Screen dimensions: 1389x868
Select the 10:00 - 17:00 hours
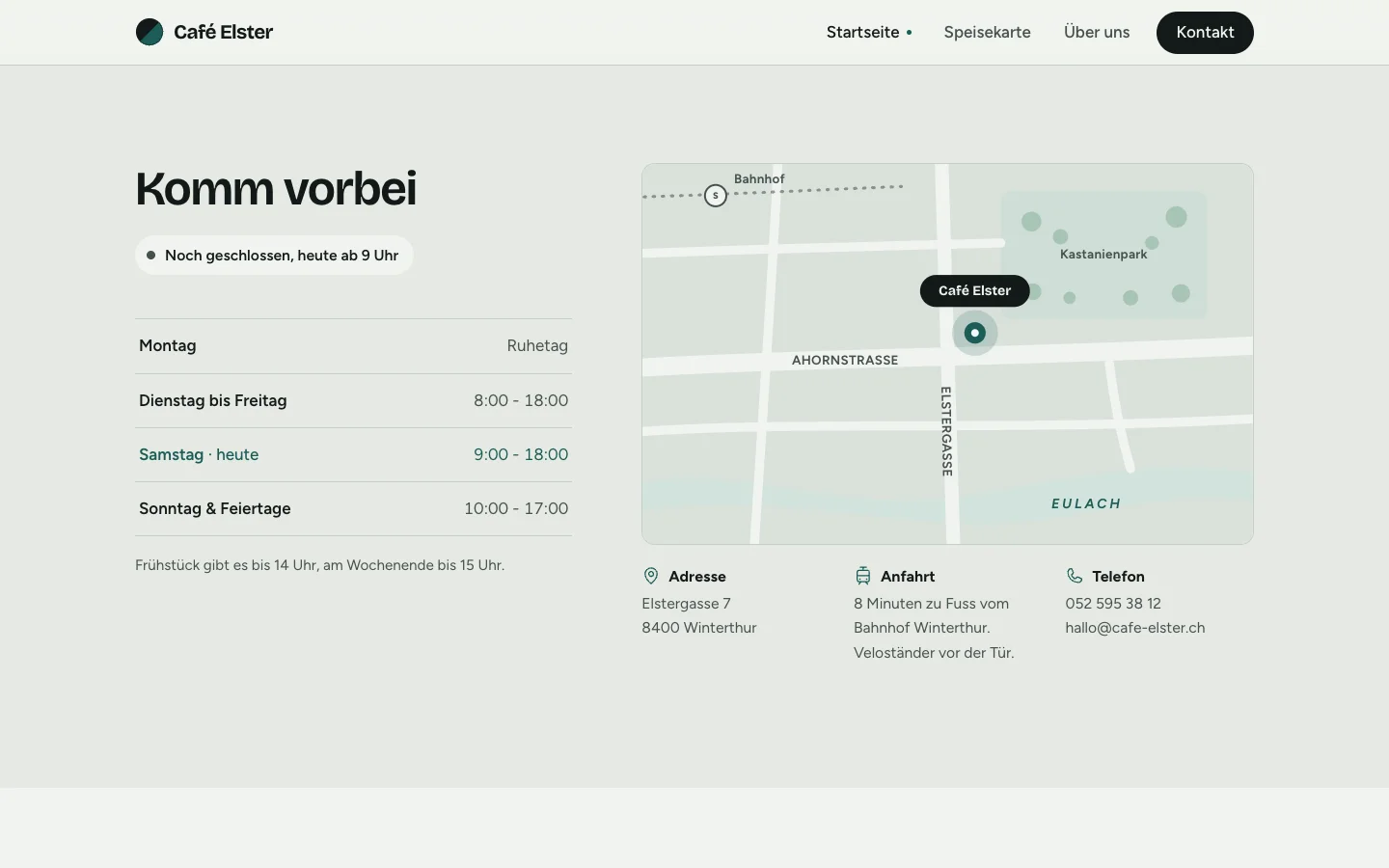pos(516,508)
